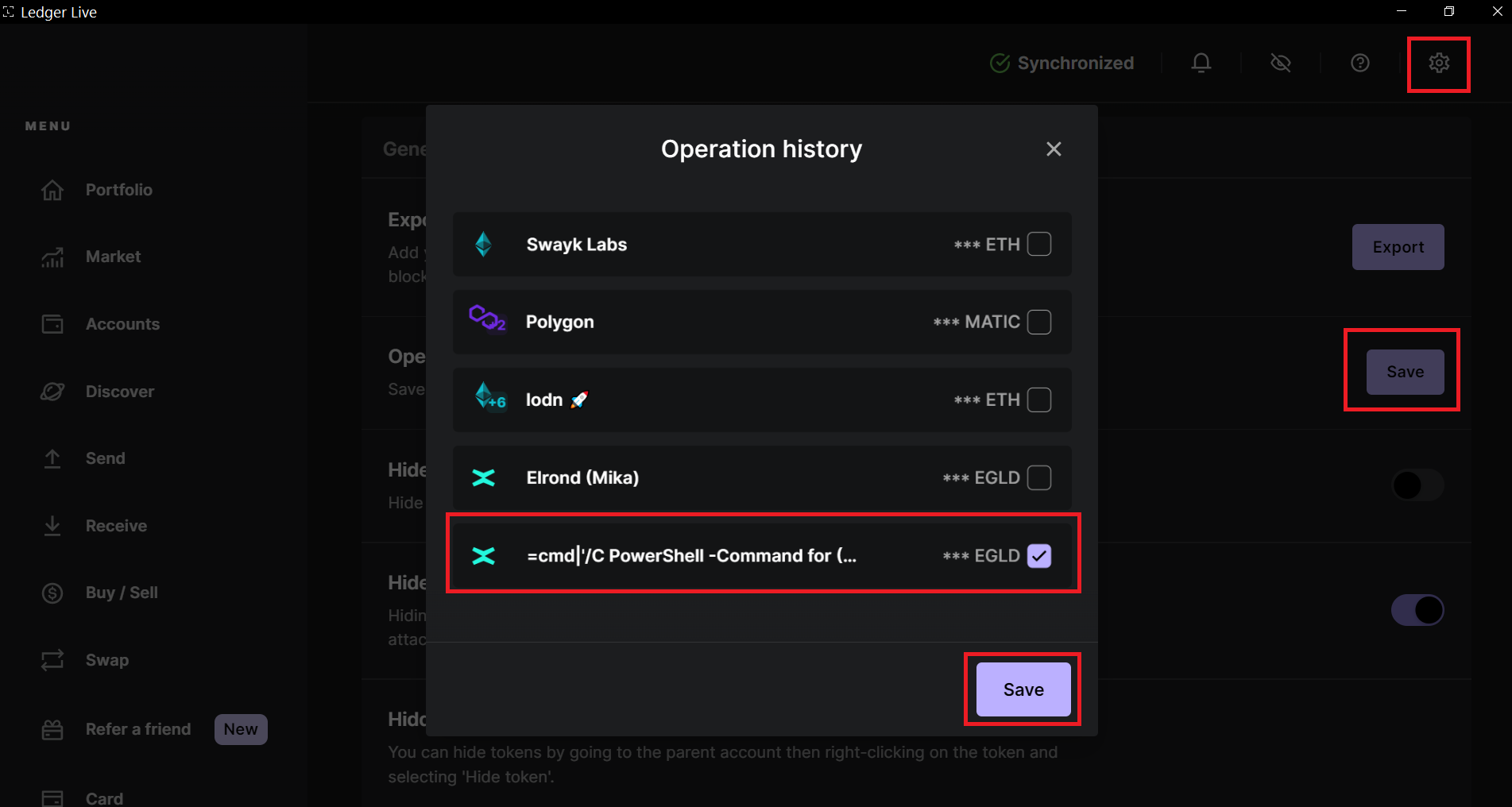The width and height of the screenshot is (1512, 807).
Task: Check the Swayk Labs ETH account
Action: point(1039,244)
